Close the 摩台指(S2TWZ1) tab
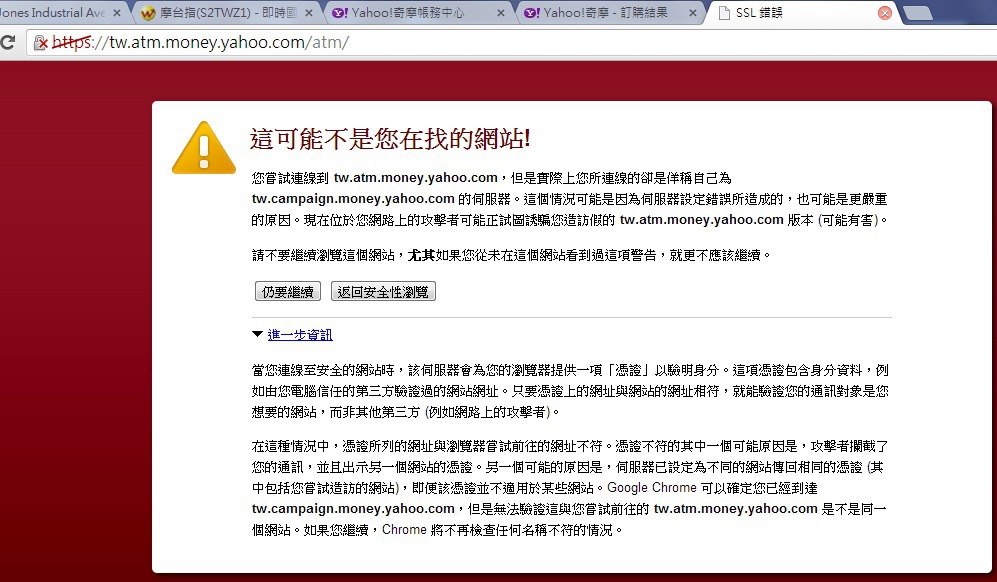 (308, 13)
